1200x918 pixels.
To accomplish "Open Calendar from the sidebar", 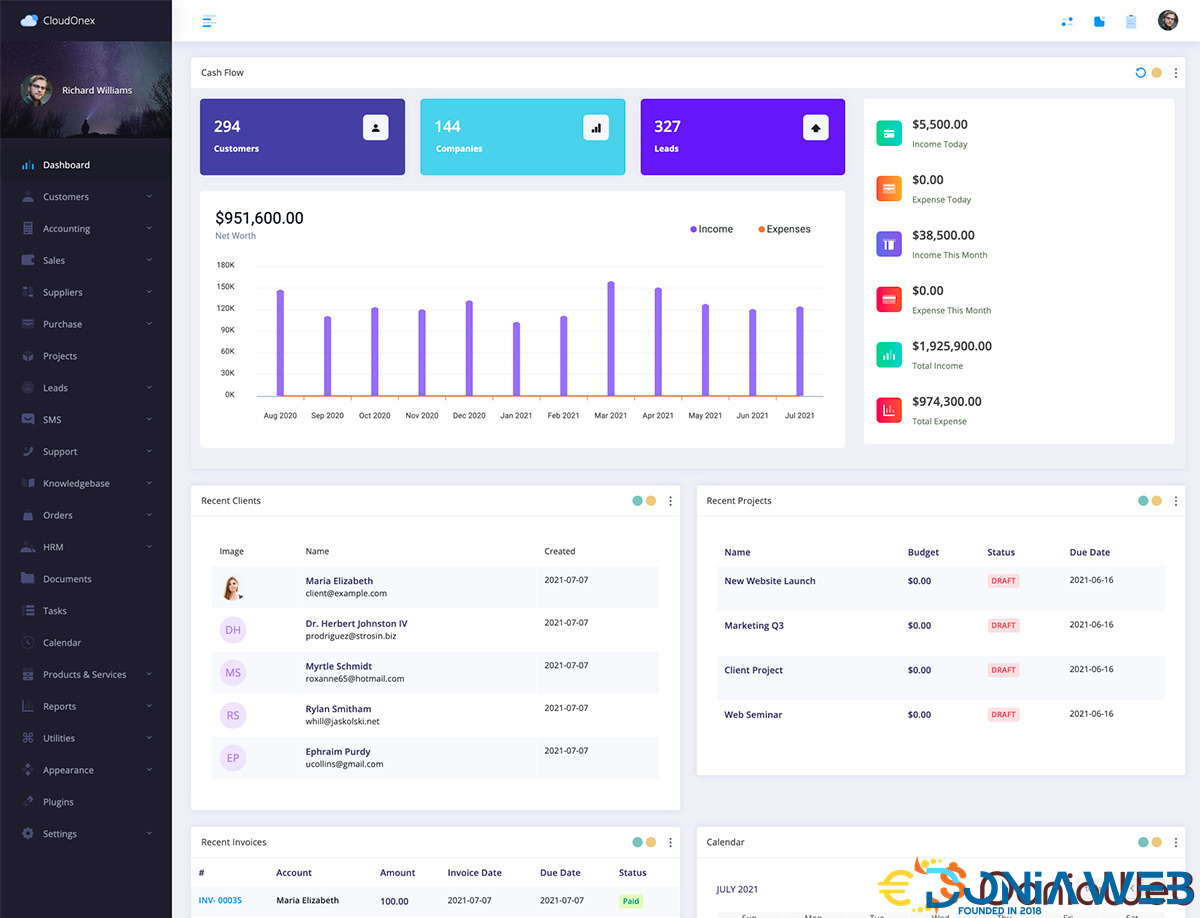I will pos(62,643).
